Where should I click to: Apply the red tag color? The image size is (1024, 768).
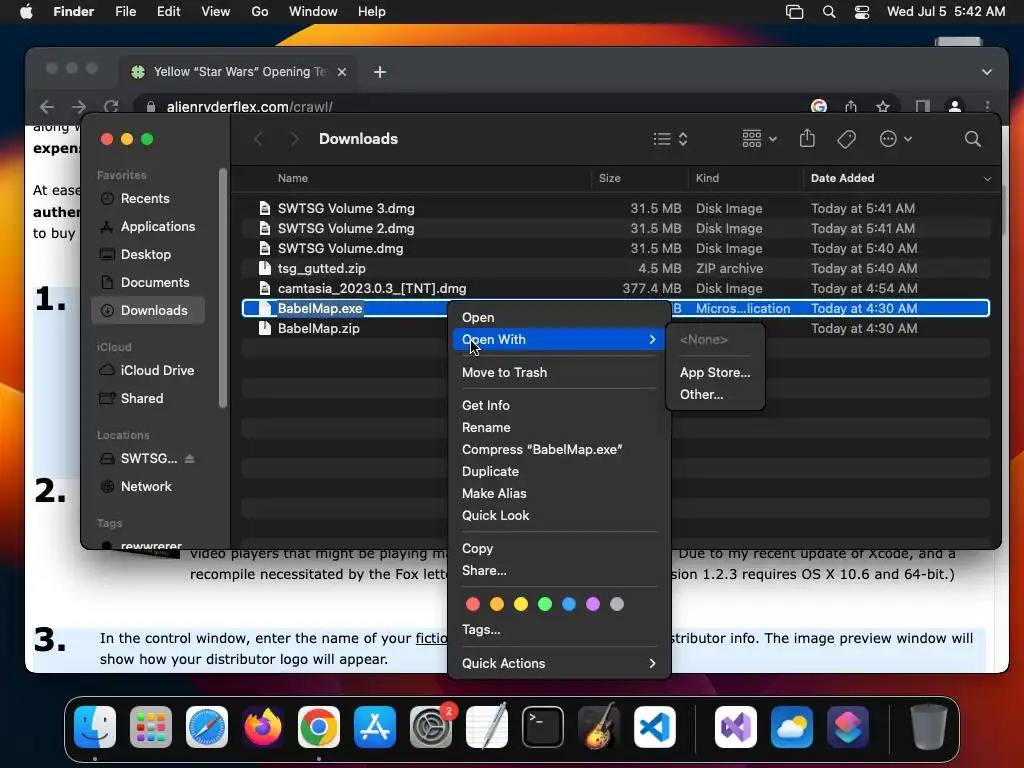473,604
